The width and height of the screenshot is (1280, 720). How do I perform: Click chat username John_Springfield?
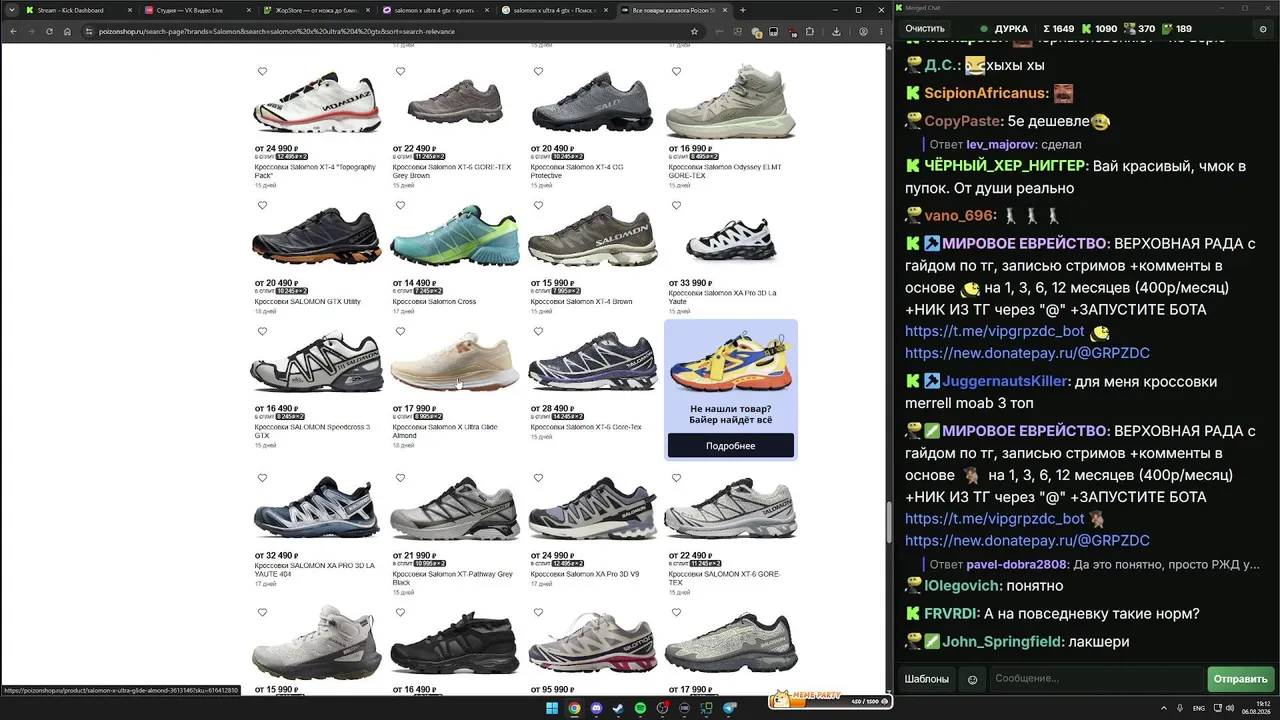[1000, 641]
